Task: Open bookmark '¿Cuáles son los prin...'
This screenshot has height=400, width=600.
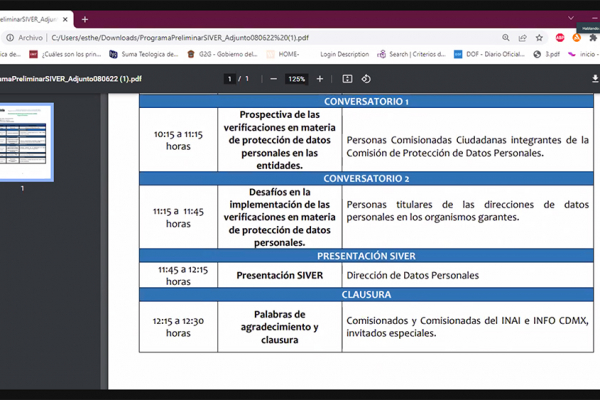Action: tap(65, 54)
